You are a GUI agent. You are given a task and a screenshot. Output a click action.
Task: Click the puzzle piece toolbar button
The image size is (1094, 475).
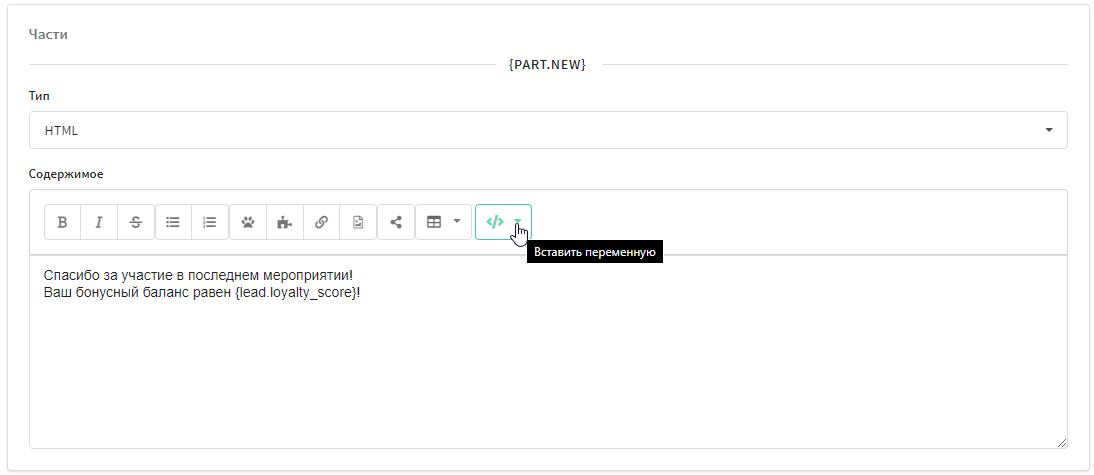coord(284,222)
